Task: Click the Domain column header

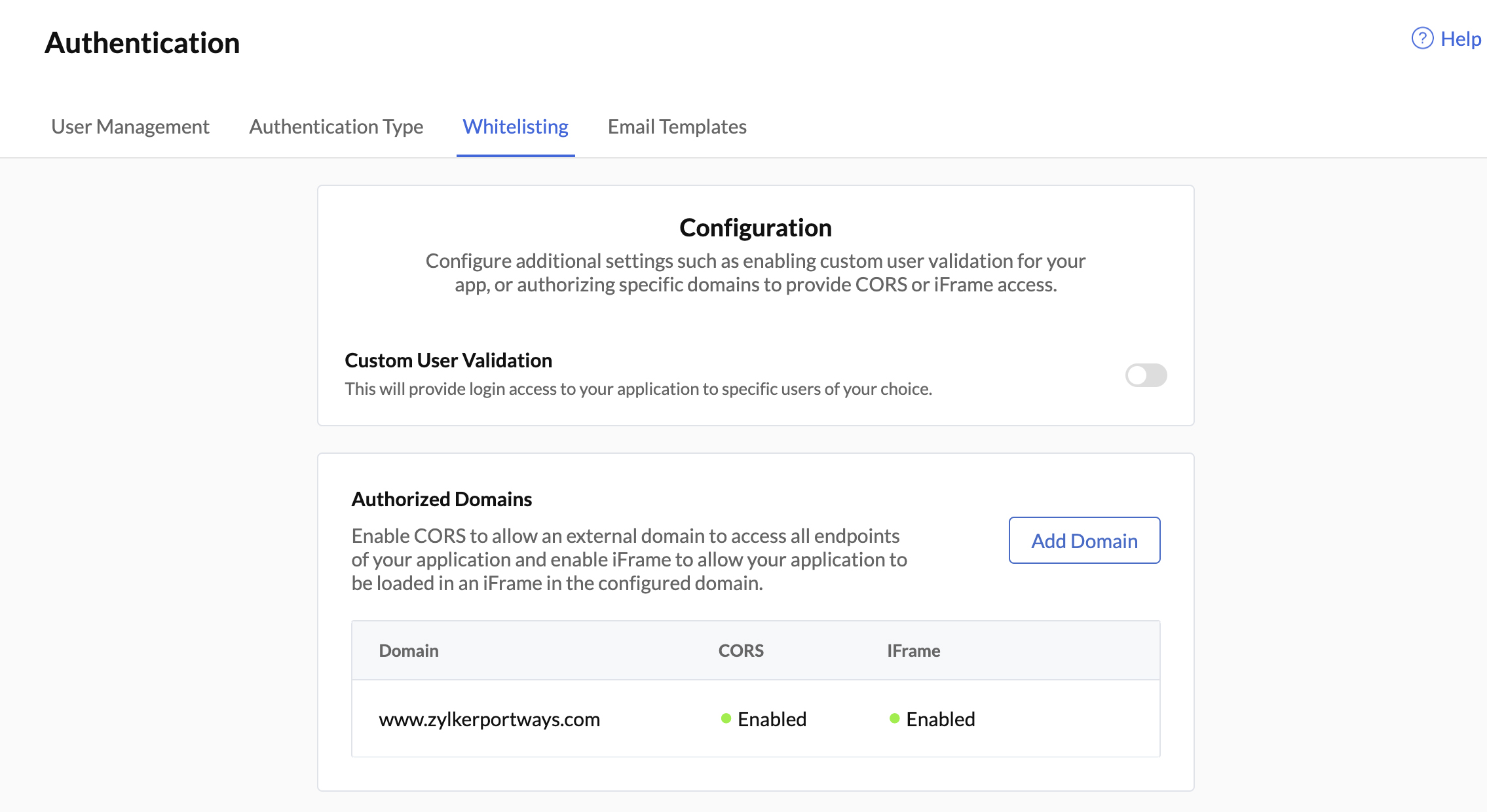Action: (408, 650)
